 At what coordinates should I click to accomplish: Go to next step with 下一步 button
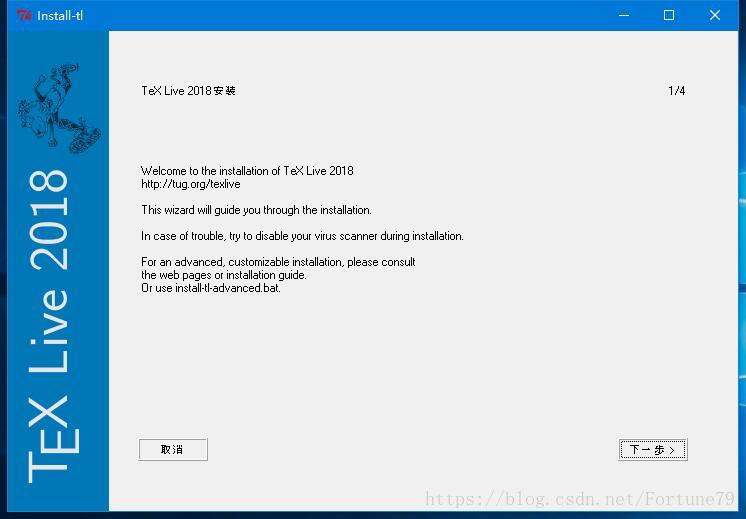point(653,450)
